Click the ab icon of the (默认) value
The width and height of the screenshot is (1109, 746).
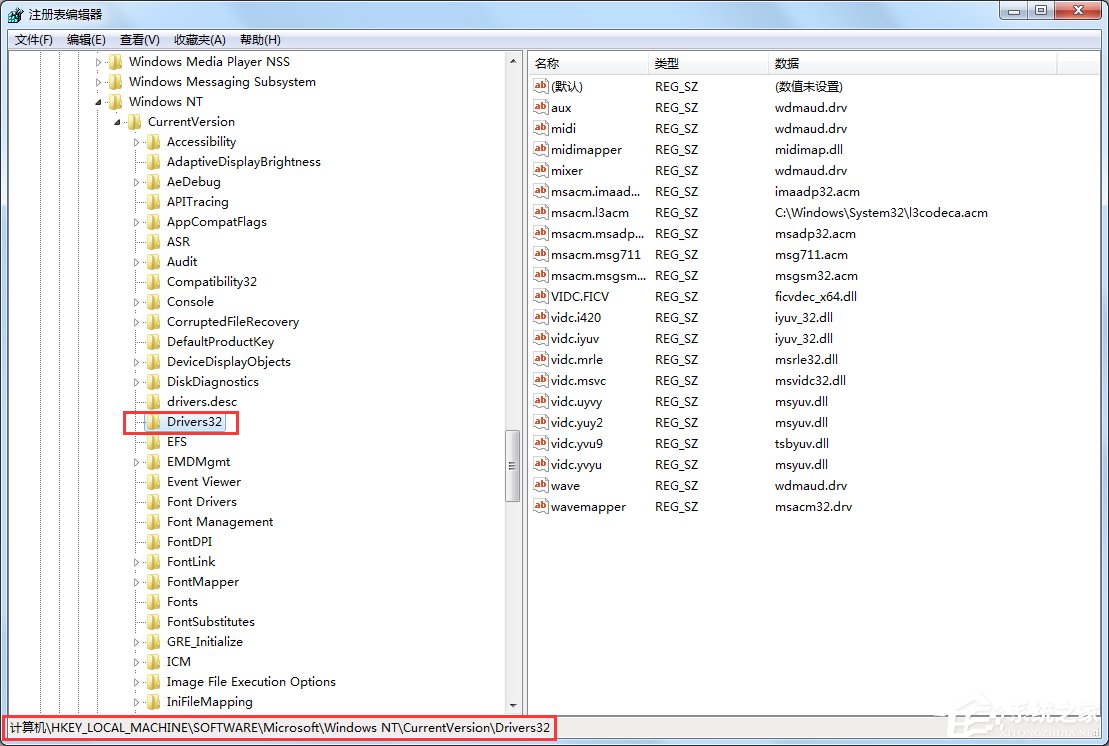(540, 86)
